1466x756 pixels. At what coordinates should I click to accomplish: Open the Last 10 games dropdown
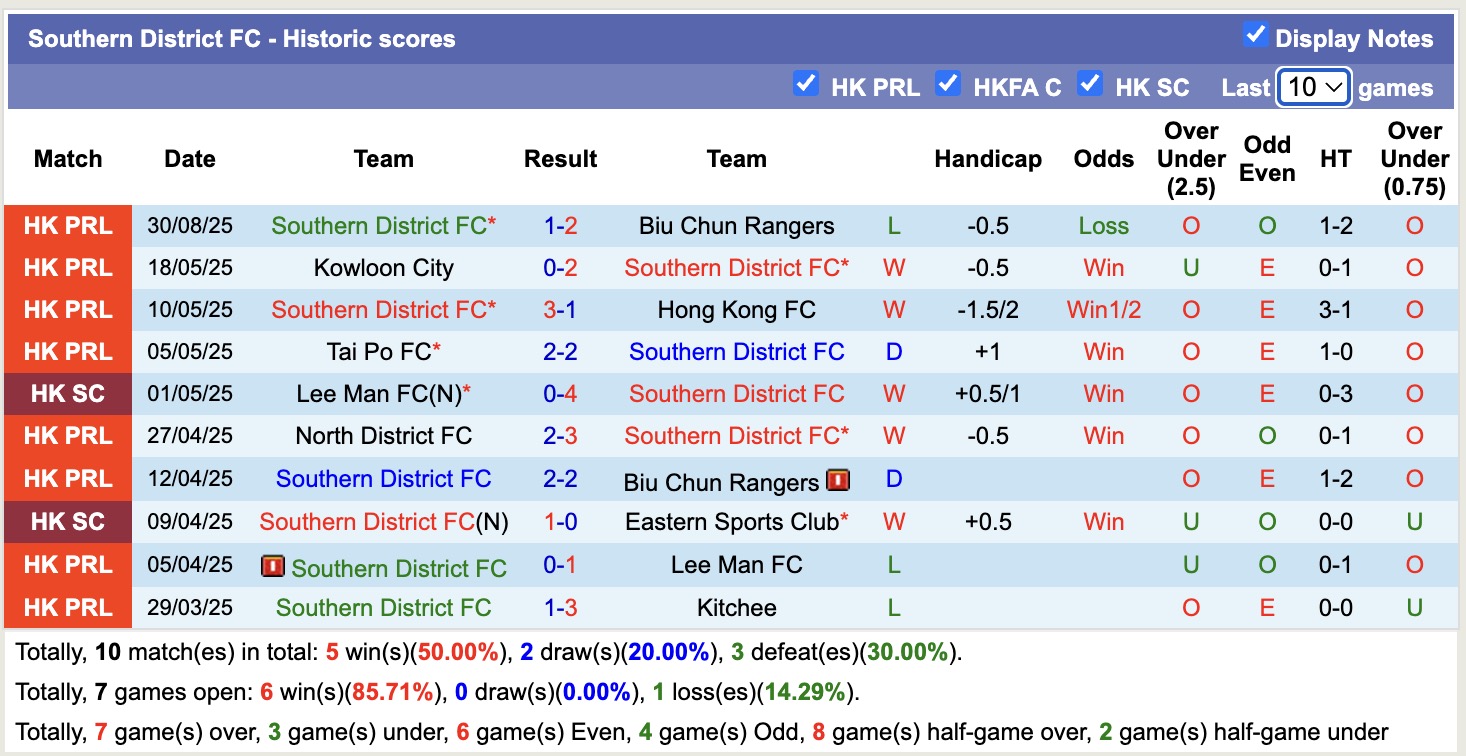(x=1314, y=88)
